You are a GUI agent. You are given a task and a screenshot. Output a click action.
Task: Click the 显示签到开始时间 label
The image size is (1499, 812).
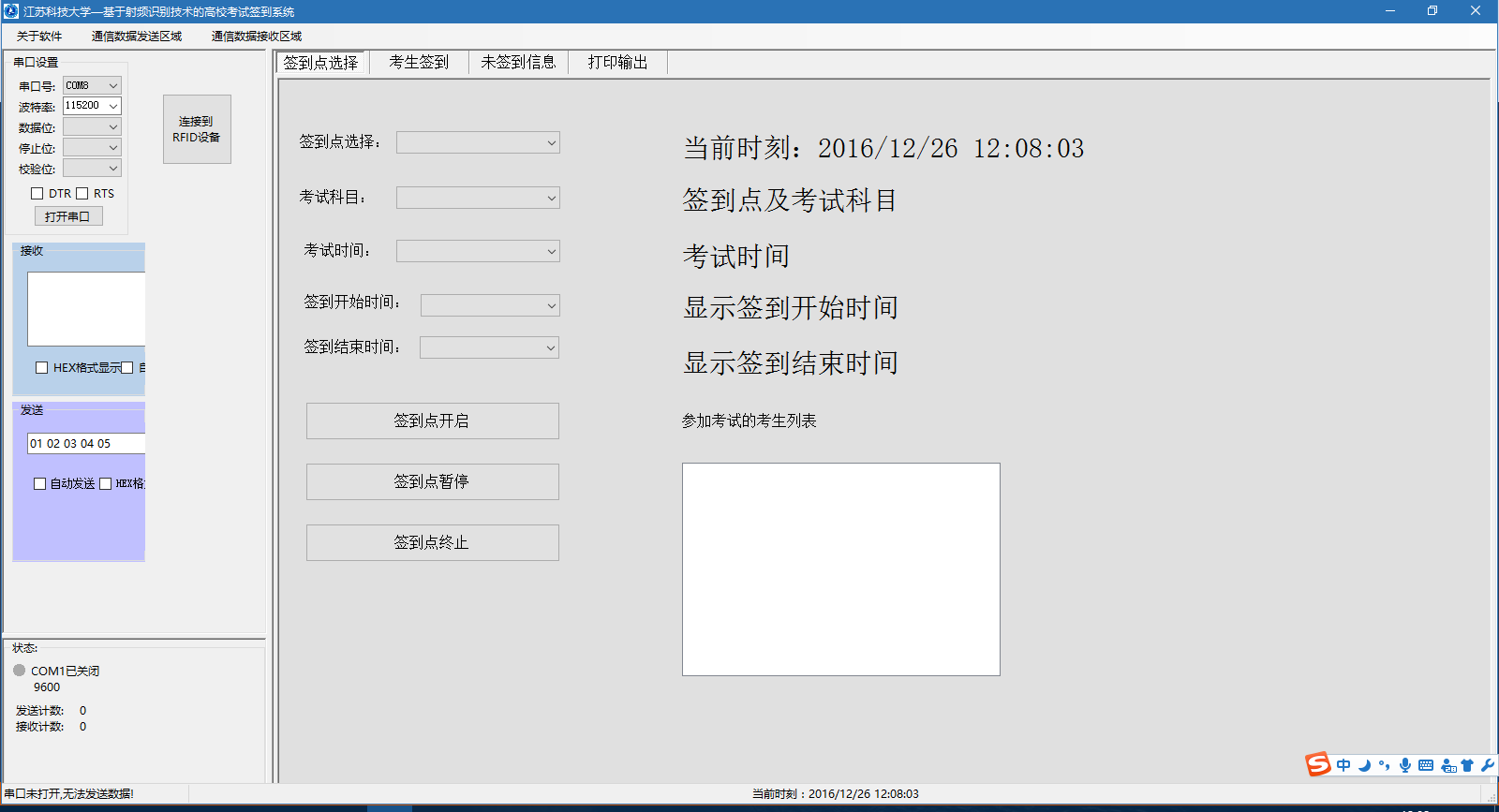pyautogui.click(x=791, y=308)
